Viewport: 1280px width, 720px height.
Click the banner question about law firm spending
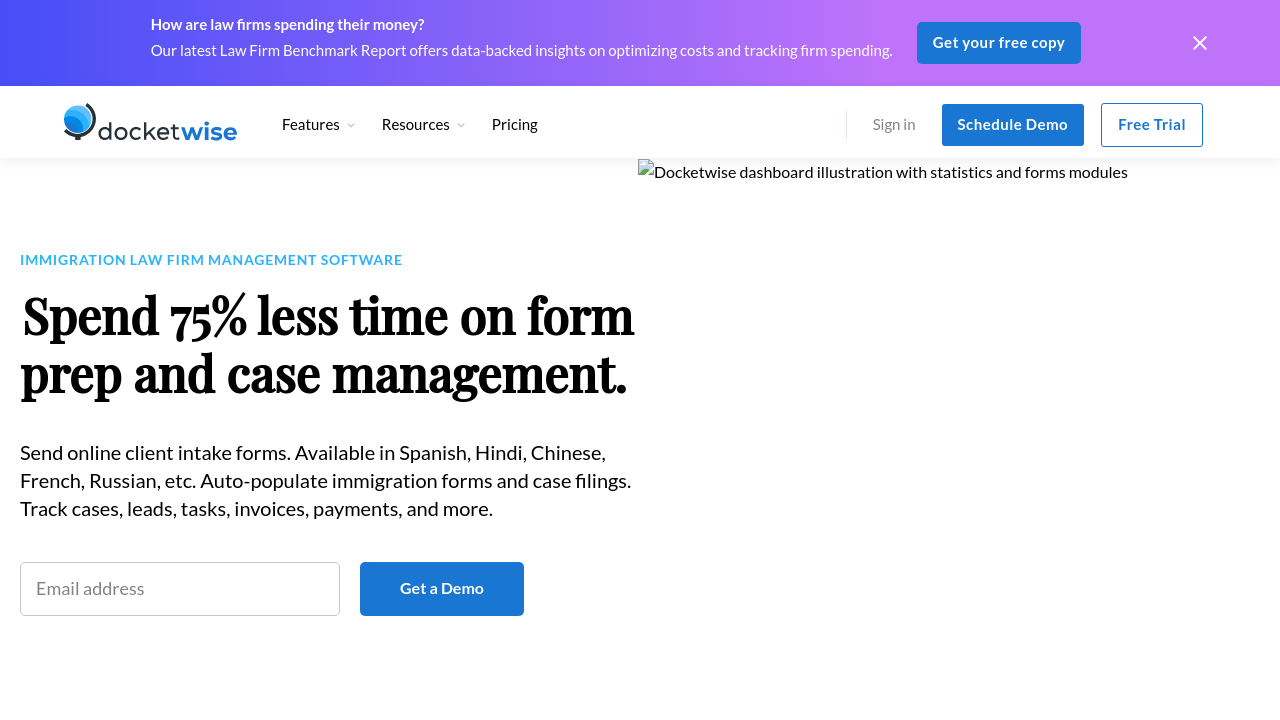[287, 25]
